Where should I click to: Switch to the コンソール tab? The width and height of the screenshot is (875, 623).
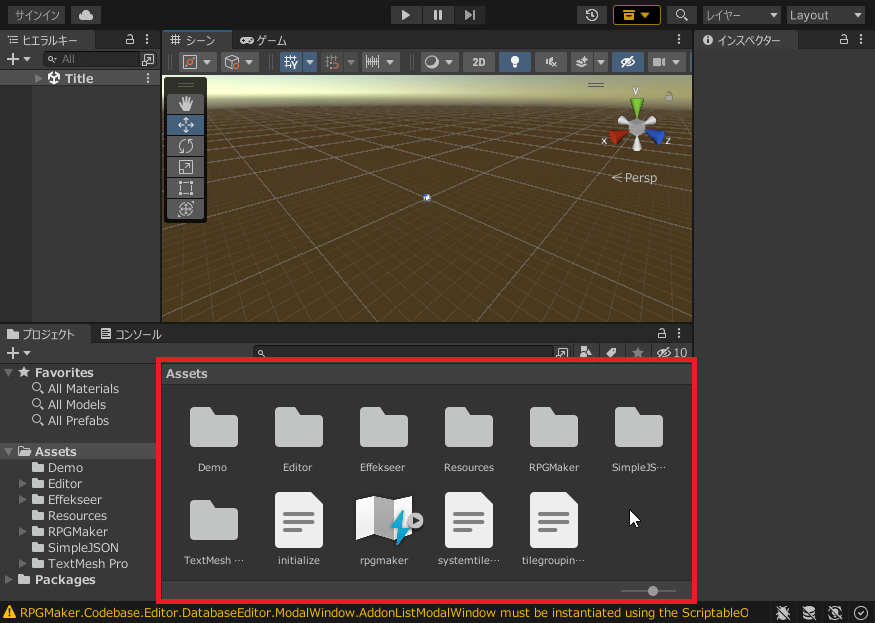click(x=130, y=334)
